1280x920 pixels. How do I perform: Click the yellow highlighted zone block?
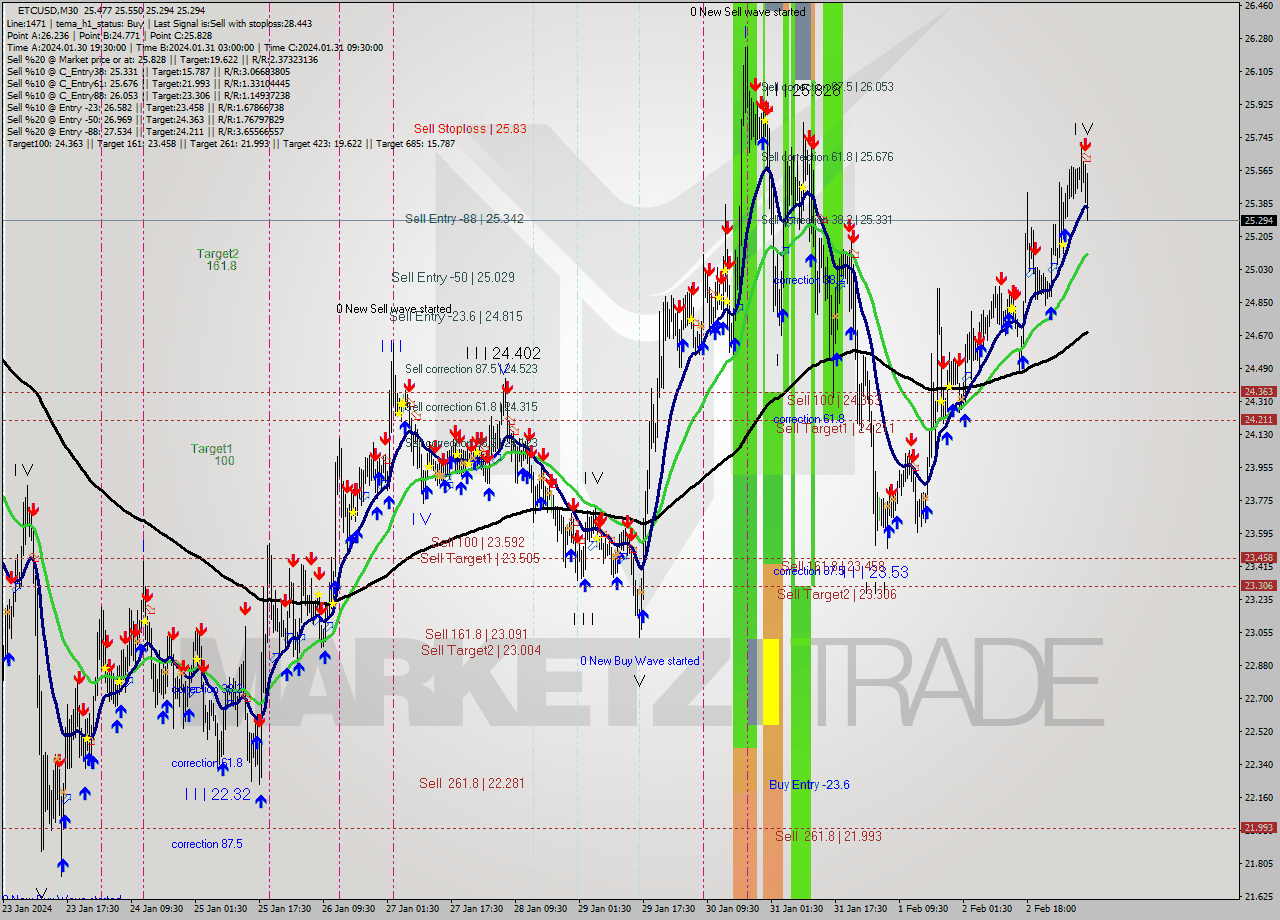[771, 681]
